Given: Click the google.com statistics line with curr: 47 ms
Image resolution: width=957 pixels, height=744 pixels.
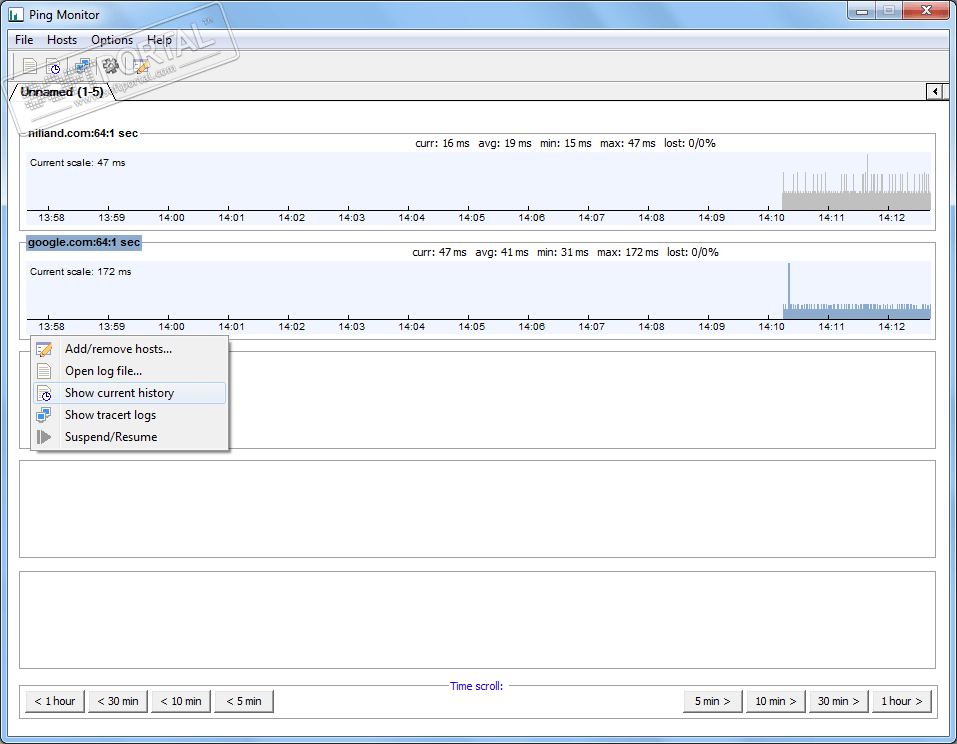Looking at the screenshot, I should (x=565, y=253).
